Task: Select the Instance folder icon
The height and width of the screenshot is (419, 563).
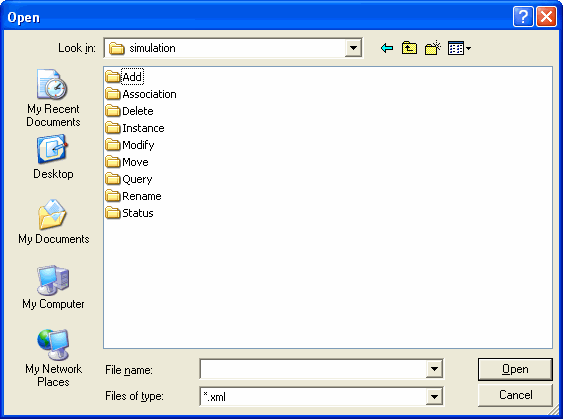Action: 113,127
